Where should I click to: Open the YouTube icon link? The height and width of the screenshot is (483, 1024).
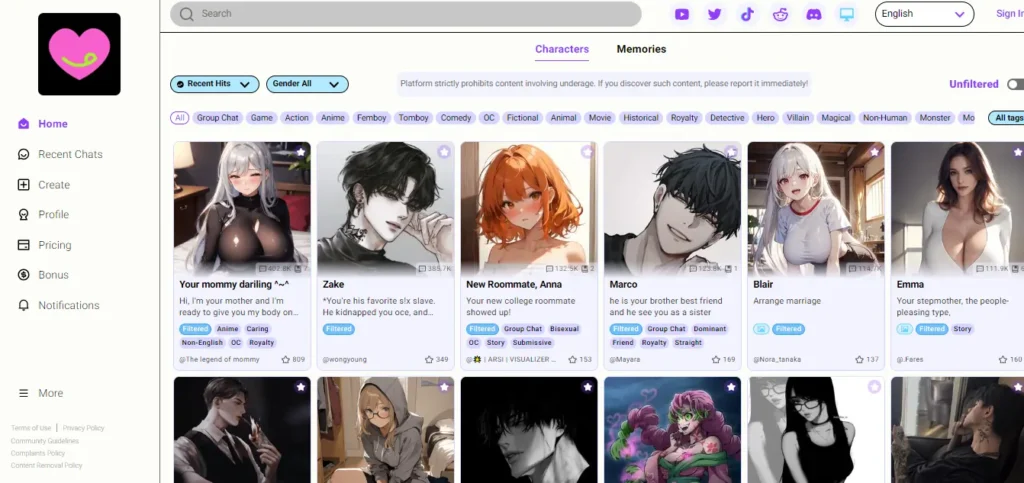tap(682, 14)
